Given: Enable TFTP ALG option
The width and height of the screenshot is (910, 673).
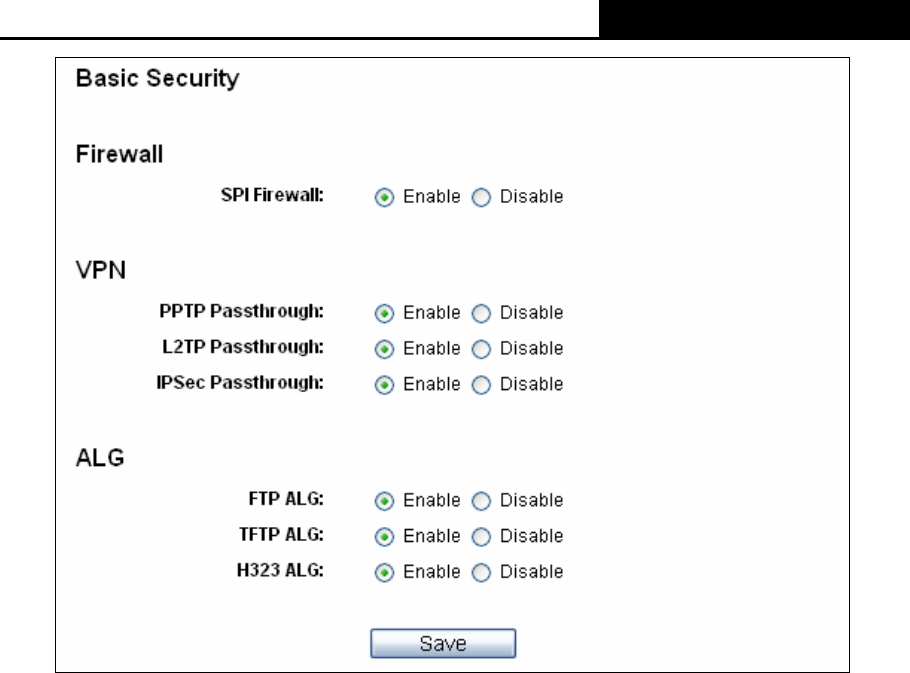Looking at the screenshot, I should click(384, 537).
